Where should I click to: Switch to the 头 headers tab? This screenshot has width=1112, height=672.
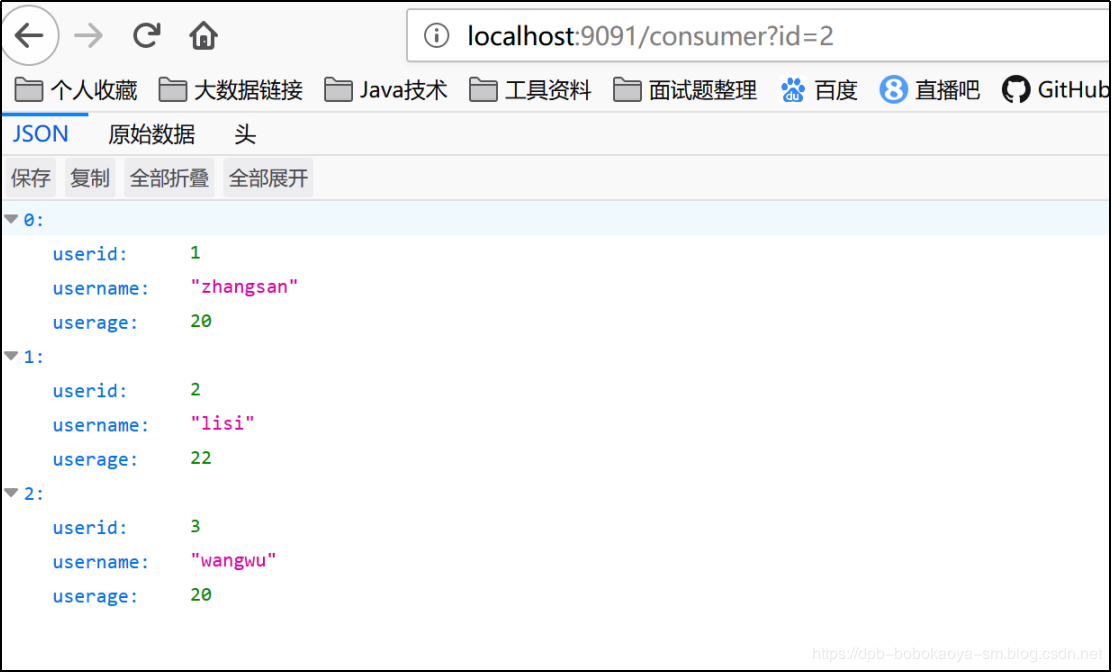pos(245,134)
